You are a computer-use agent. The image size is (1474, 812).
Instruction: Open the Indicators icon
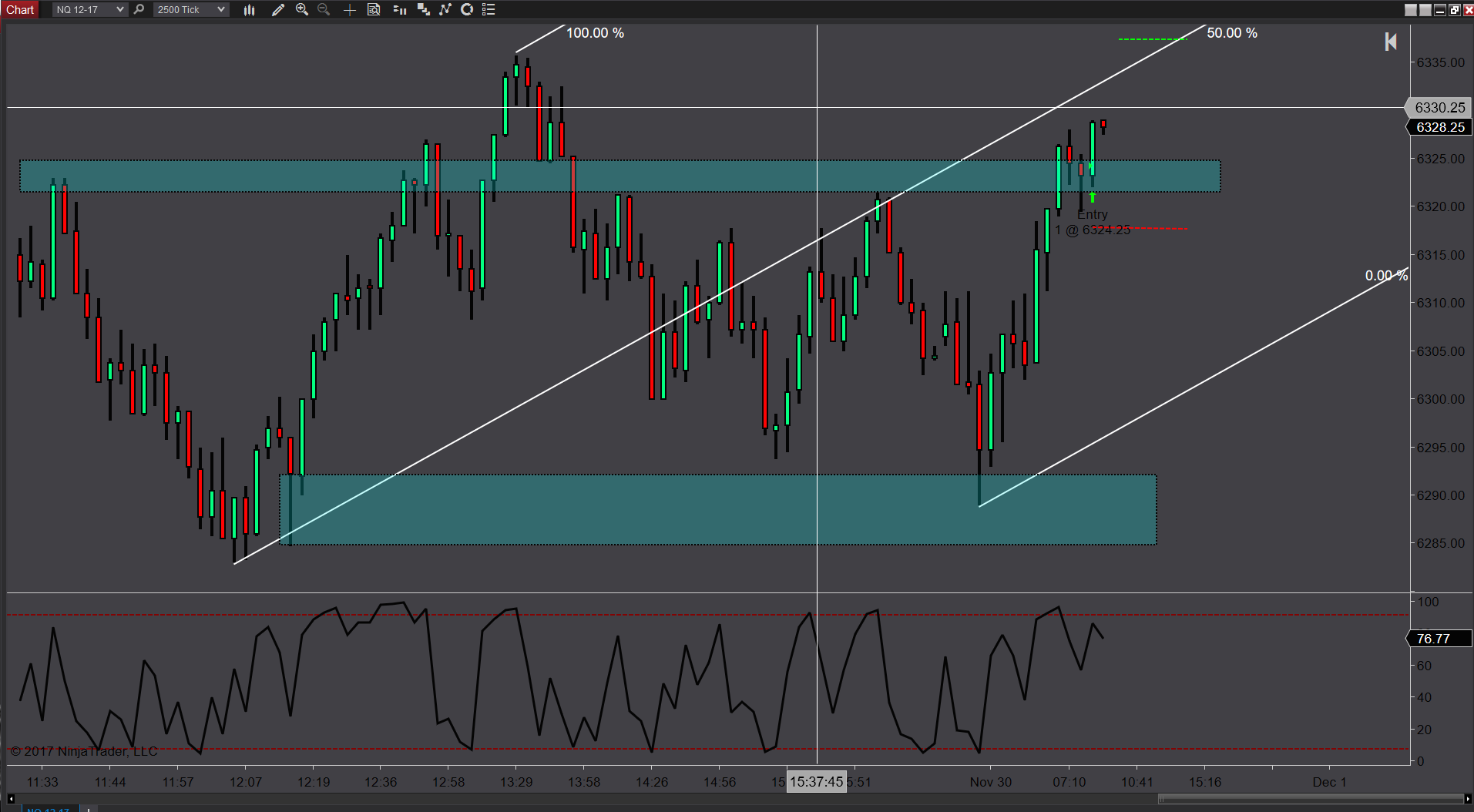point(445,9)
